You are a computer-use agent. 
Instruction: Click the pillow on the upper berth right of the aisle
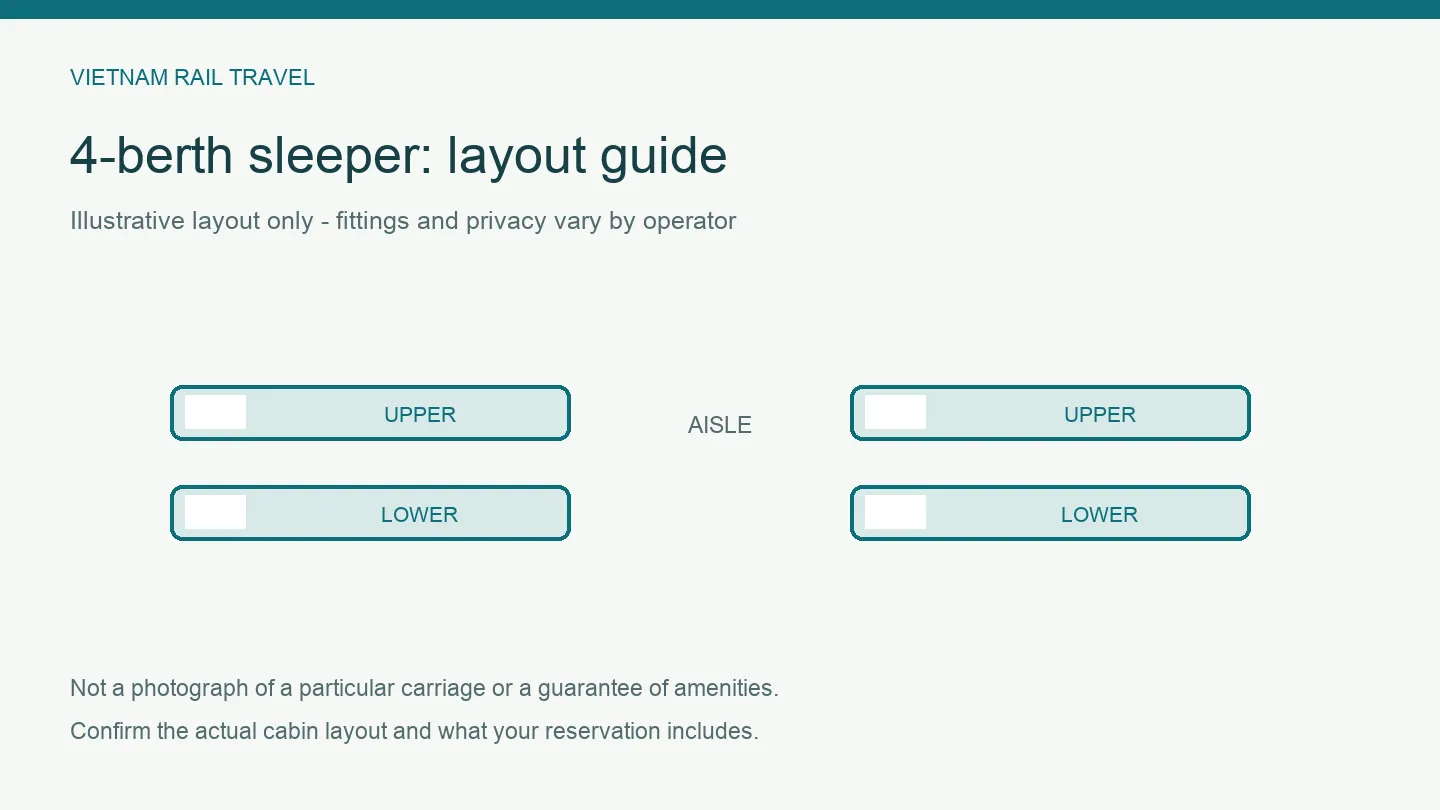(x=895, y=412)
